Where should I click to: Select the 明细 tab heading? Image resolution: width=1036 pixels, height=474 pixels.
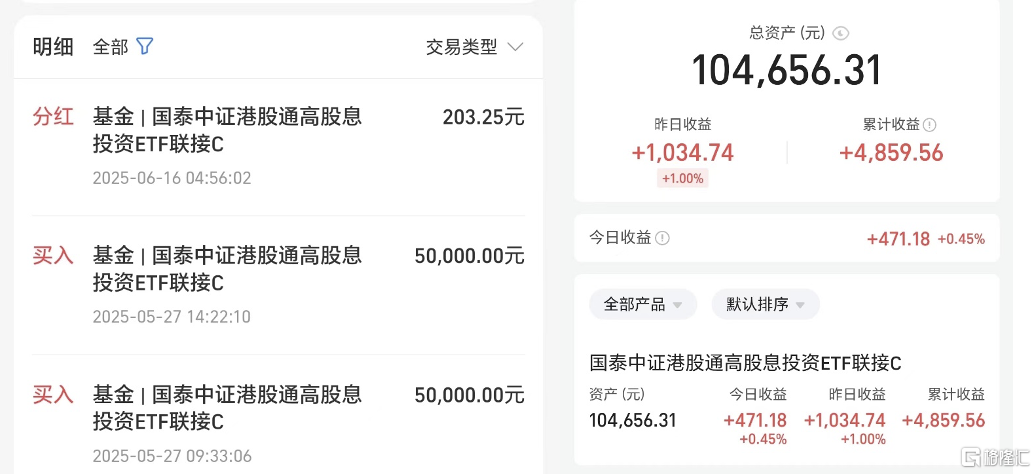click(x=53, y=47)
